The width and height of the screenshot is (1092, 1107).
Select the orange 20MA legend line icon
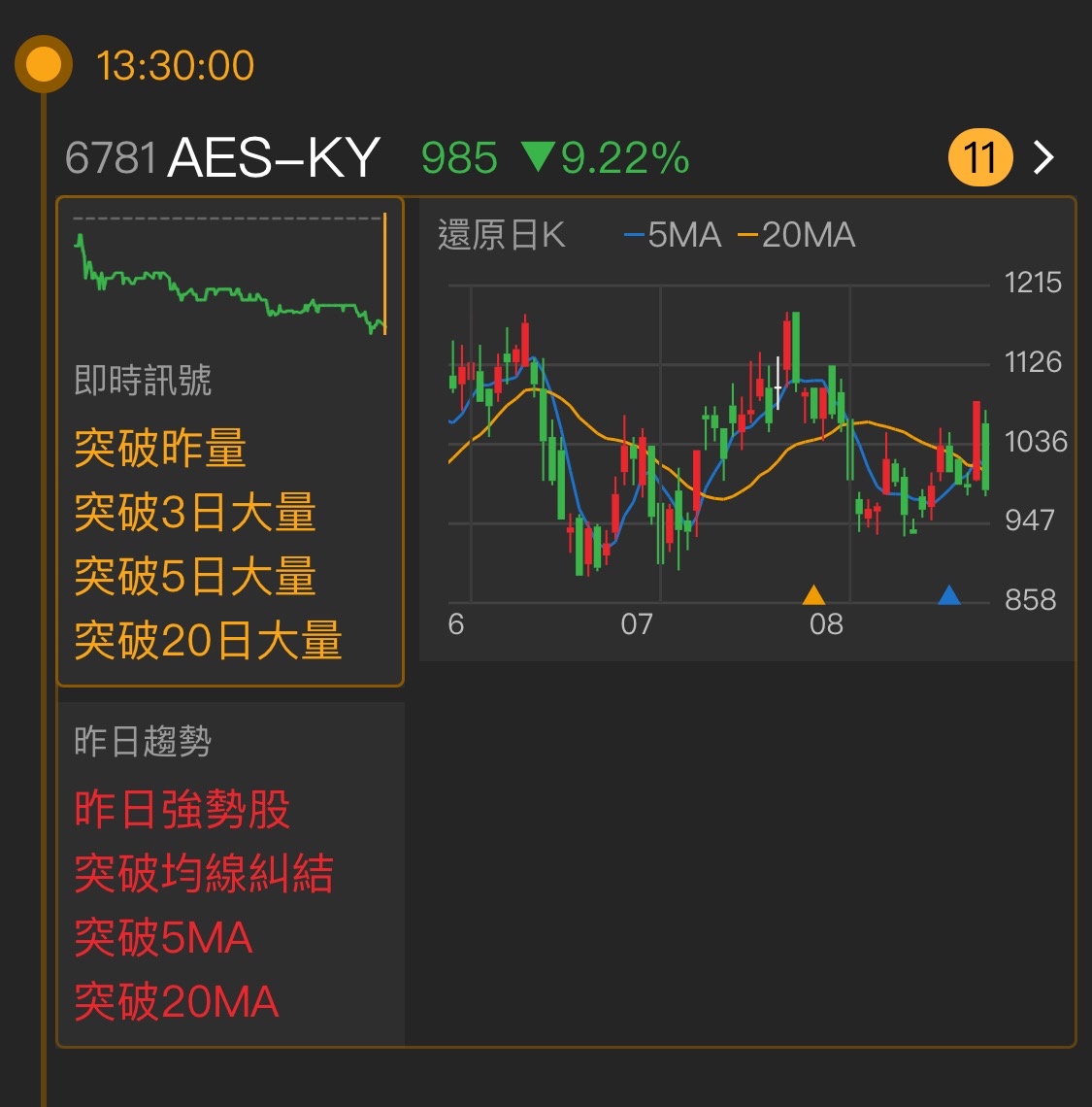(x=749, y=234)
